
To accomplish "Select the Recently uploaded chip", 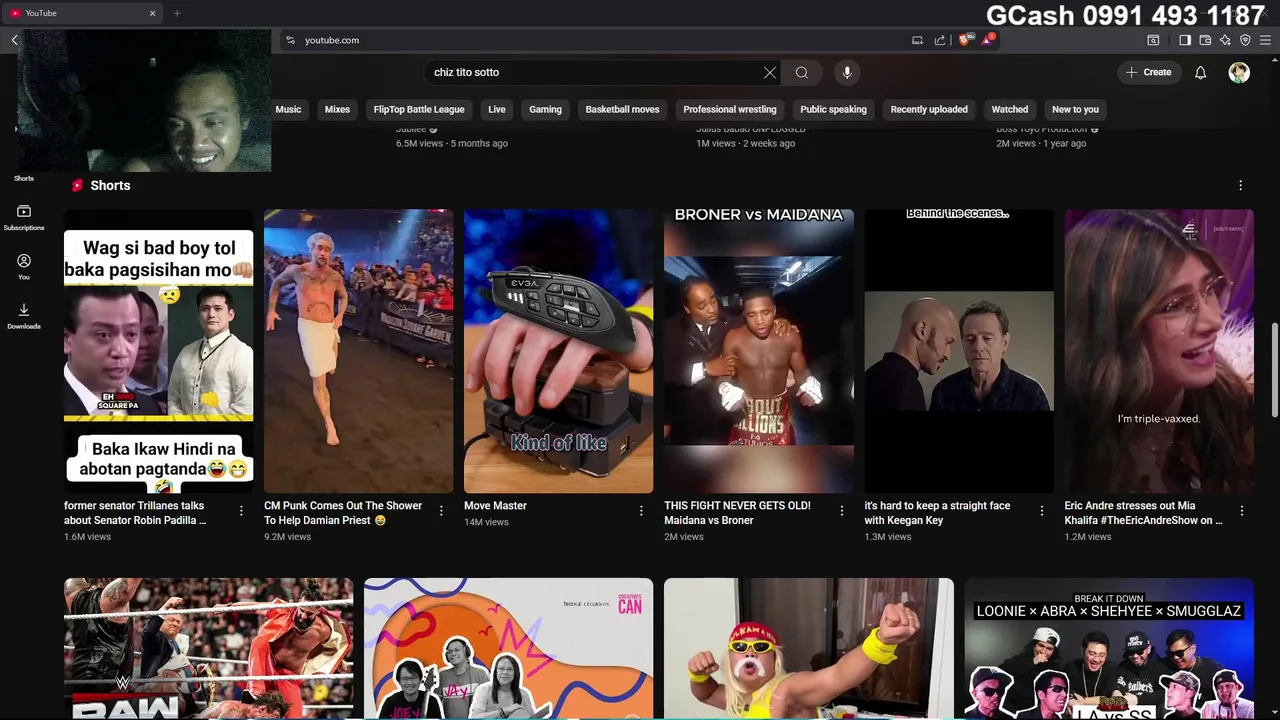I will 929,109.
